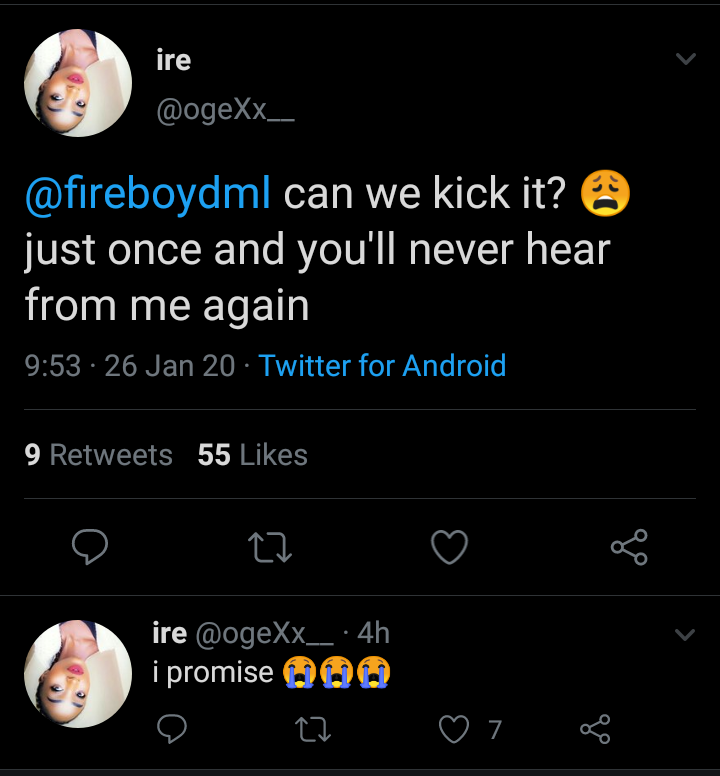
Task: Share the "i promise" reply
Action: pyautogui.click(x=596, y=730)
